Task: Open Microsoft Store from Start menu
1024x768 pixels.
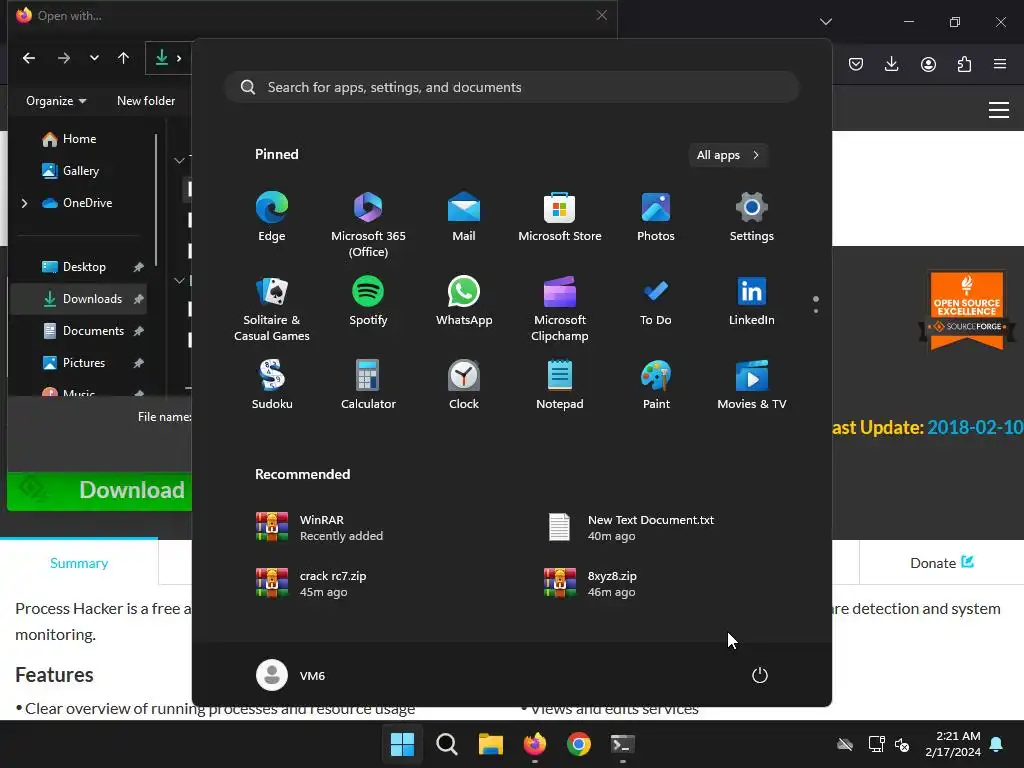Action: click(x=560, y=217)
